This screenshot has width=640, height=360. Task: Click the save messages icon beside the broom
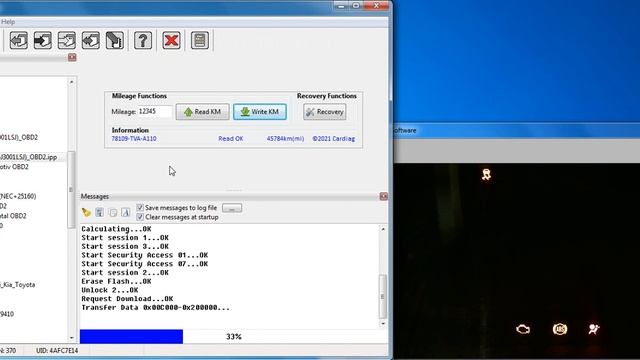point(99,212)
